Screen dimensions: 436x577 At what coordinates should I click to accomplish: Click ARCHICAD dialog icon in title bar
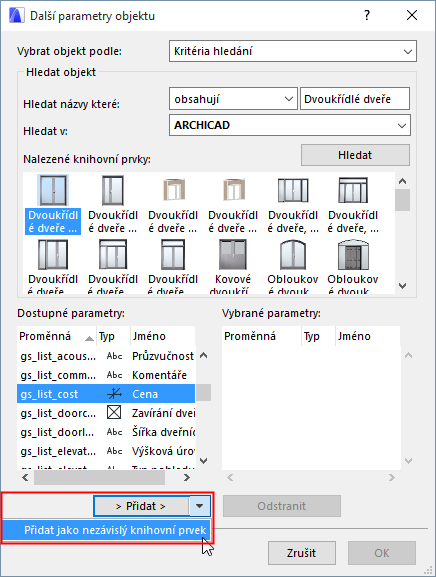[x=16, y=15]
